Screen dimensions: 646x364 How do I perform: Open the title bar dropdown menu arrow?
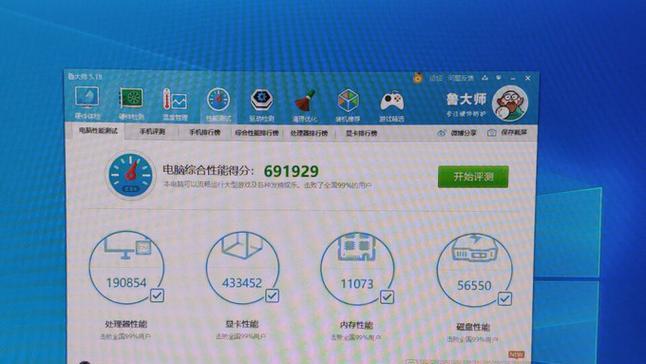coord(499,78)
